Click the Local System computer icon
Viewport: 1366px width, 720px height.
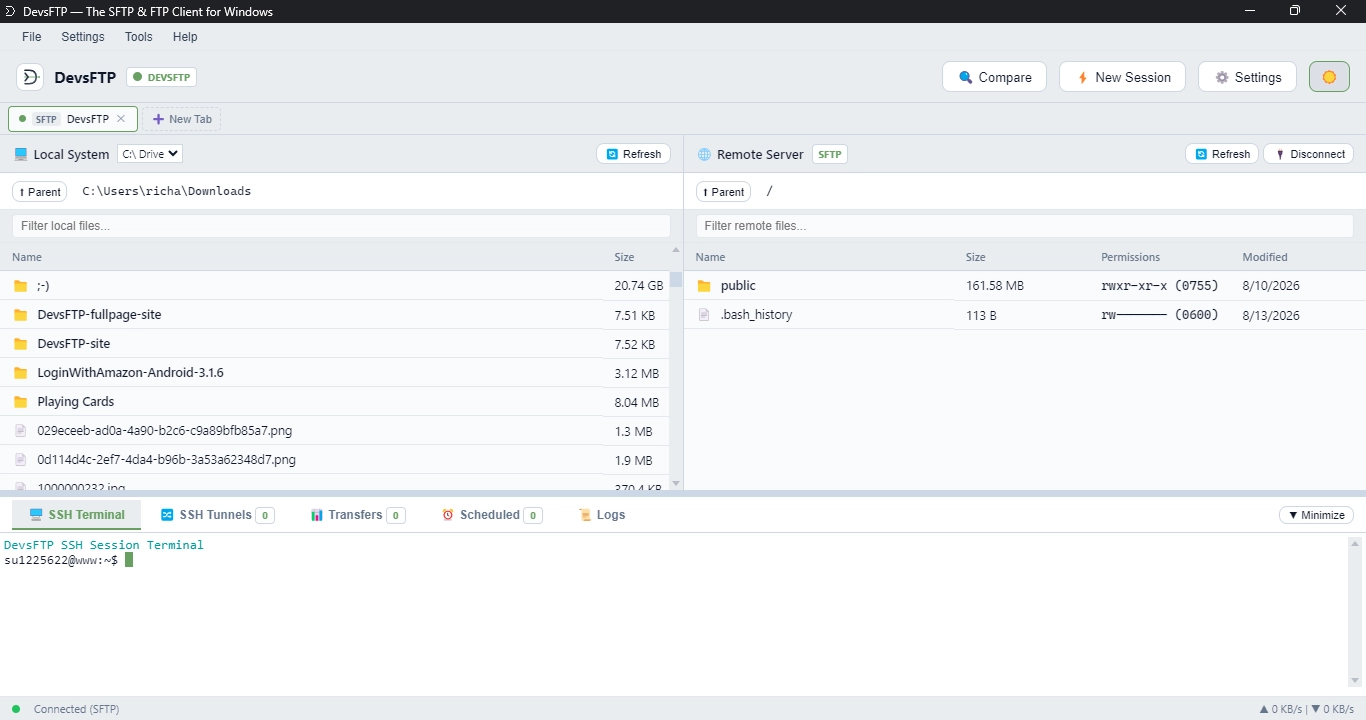[21, 154]
